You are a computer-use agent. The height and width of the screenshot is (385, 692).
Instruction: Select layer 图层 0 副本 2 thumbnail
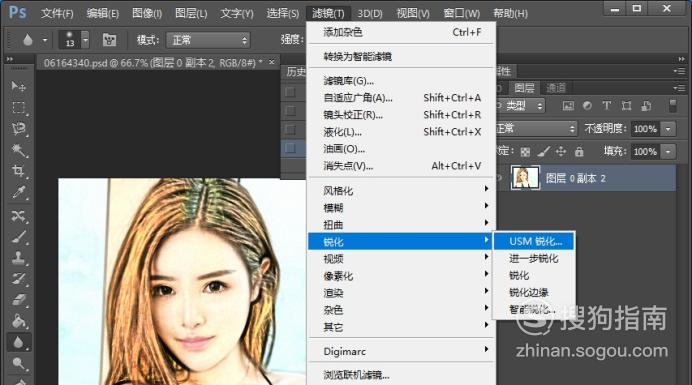click(x=525, y=178)
